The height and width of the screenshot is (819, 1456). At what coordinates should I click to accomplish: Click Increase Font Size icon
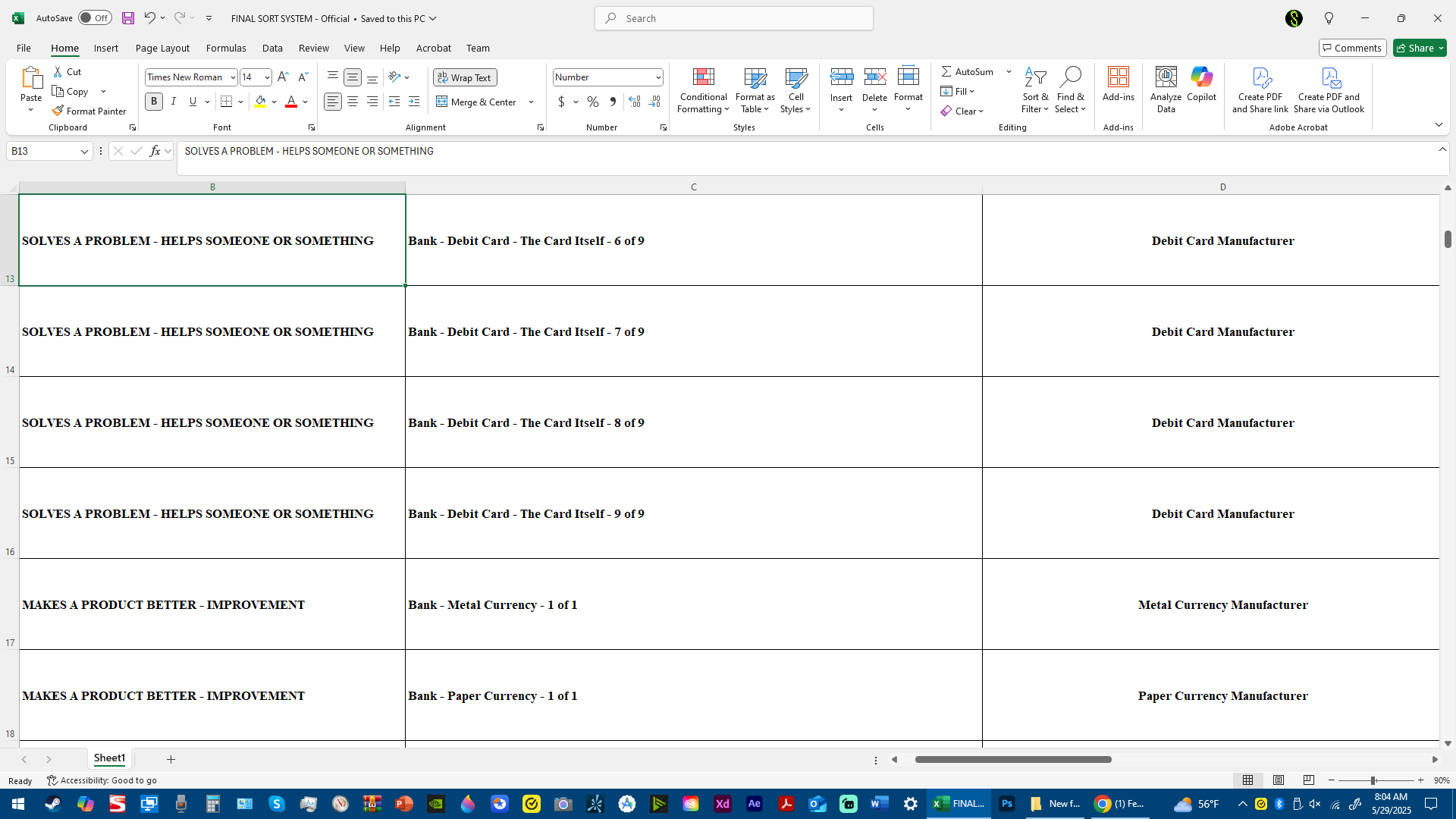pos(283,77)
